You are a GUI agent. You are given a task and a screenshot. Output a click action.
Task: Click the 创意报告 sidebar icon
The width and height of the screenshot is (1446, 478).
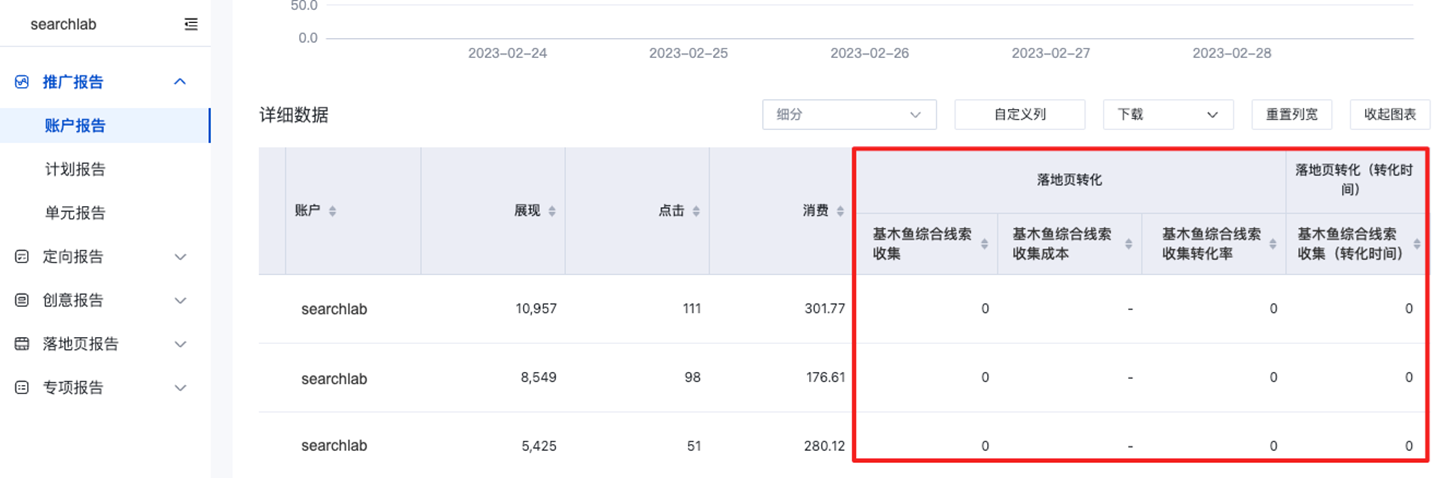pos(22,300)
